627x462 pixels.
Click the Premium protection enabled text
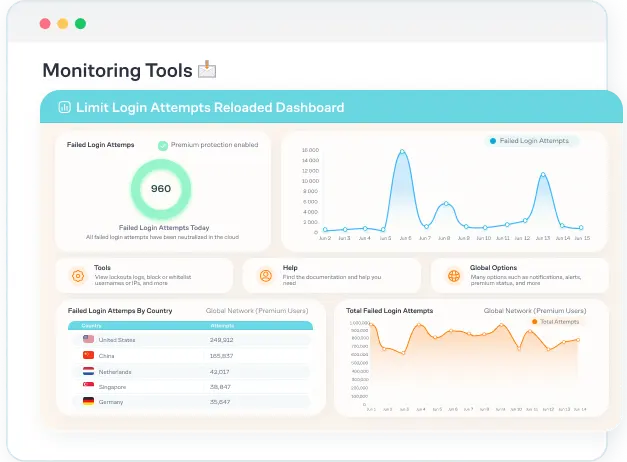click(x=214, y=145)
